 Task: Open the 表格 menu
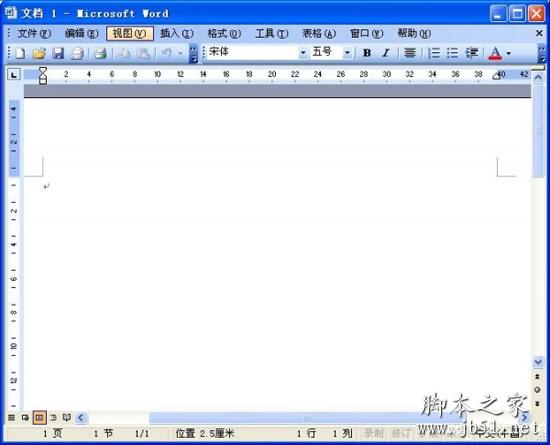319,34
